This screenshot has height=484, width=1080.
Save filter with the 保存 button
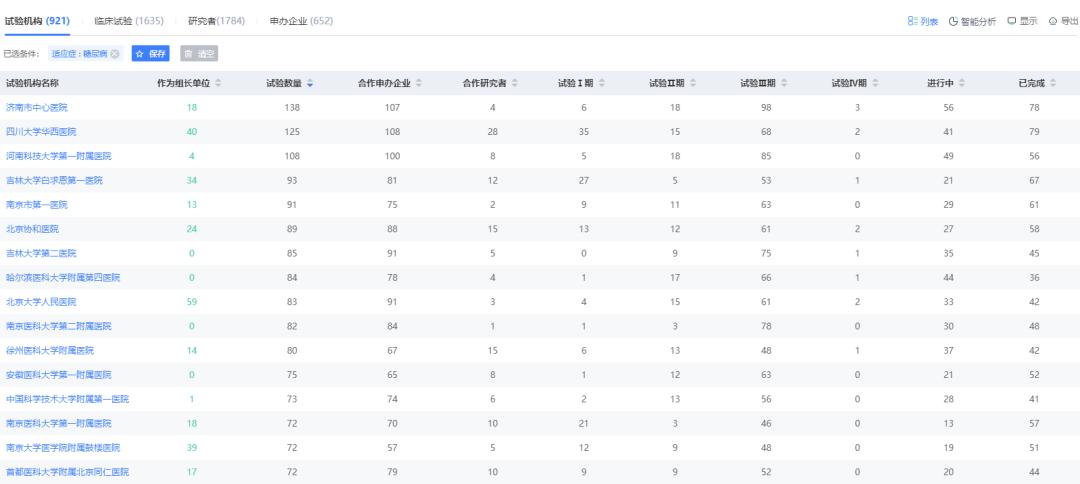pos(152,54)
